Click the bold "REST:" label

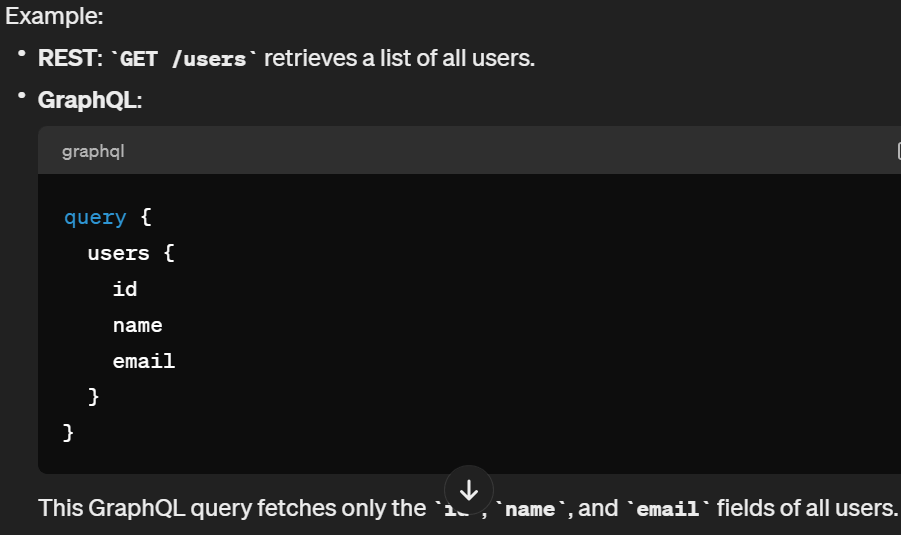click(x=71, y=58)
